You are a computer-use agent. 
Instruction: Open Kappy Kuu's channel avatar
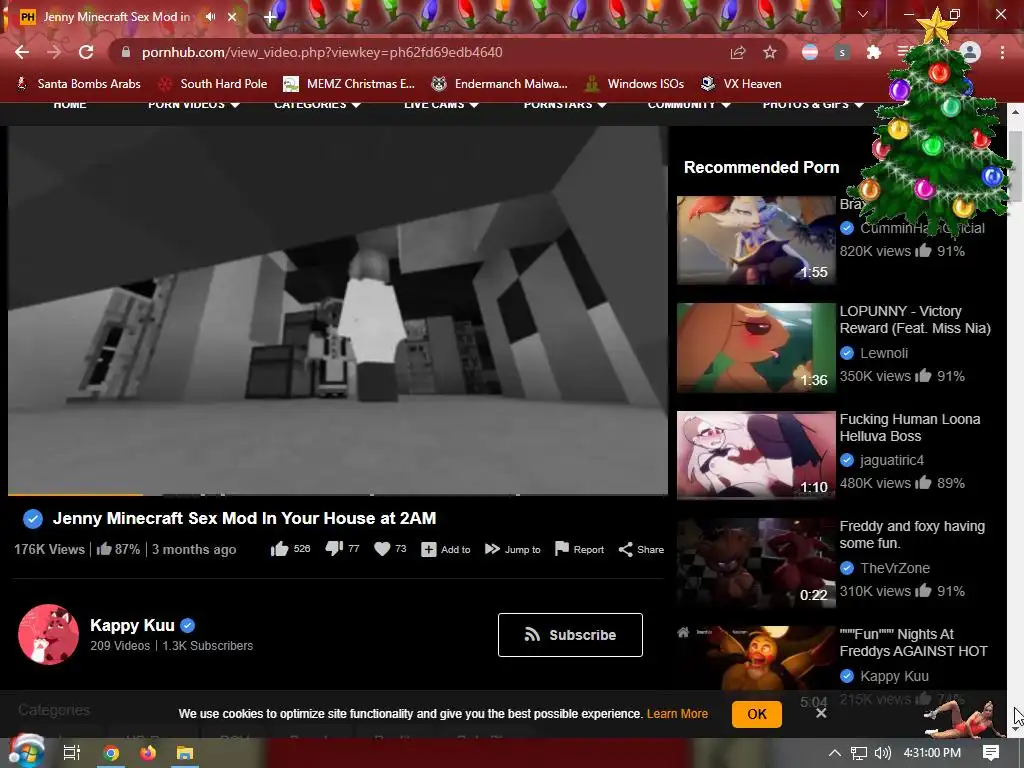coord(48,635)
